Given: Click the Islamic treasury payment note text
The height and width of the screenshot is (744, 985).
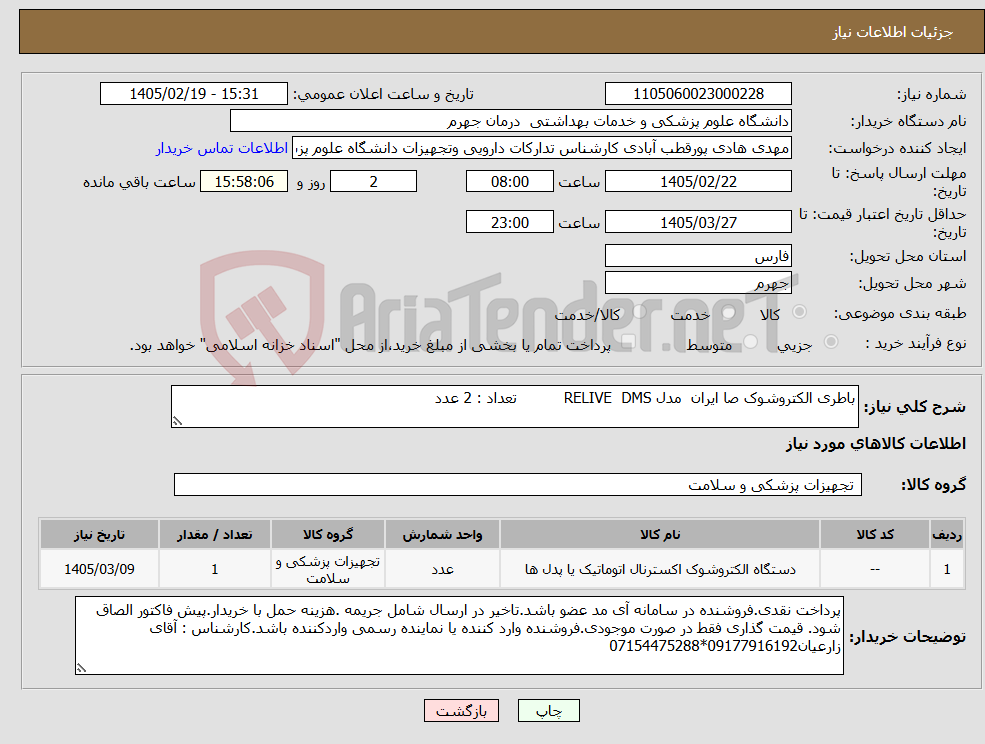Looking at the screenshot, I should pyautogui.click(x=370, y=345).
